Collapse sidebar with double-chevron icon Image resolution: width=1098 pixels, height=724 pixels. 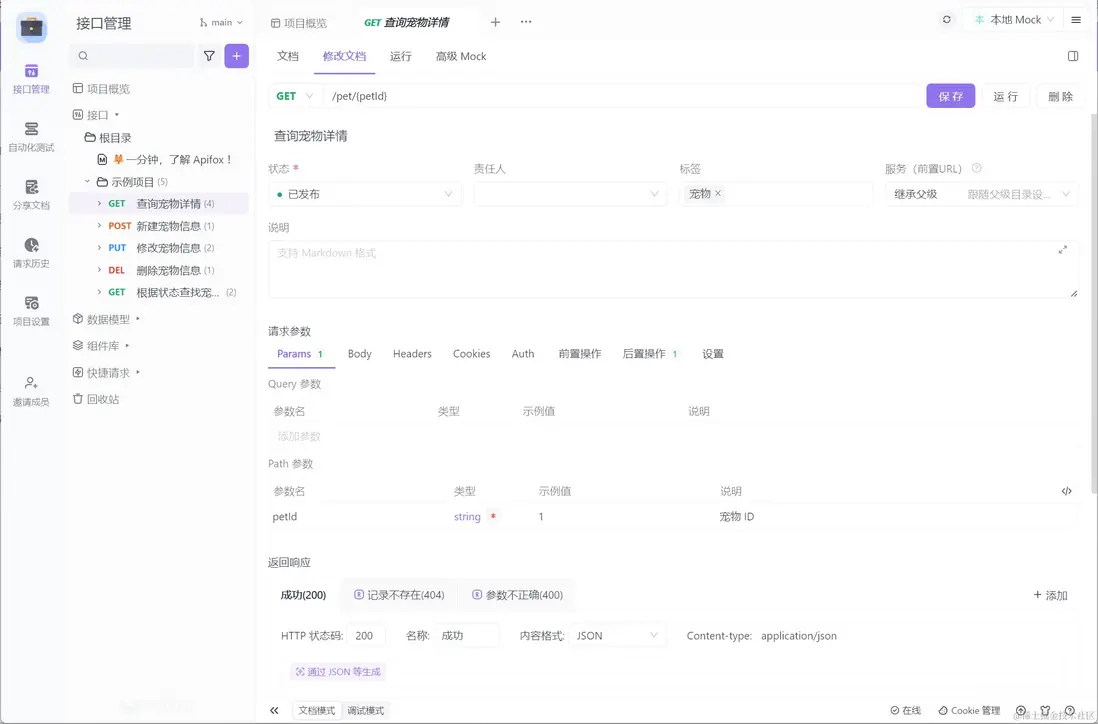tap(274, 710)
